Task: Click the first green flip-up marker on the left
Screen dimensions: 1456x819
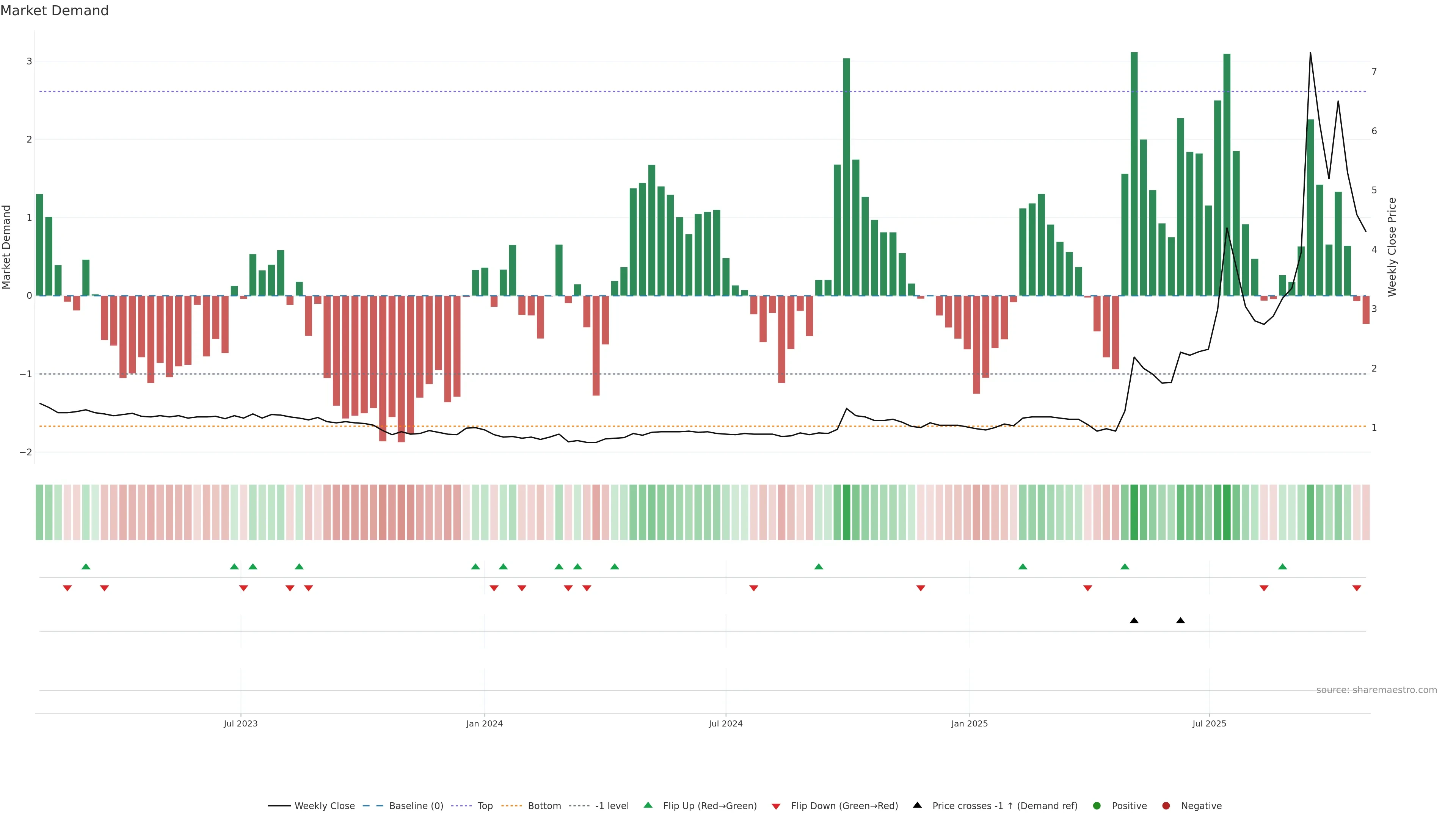Action: 86,566
